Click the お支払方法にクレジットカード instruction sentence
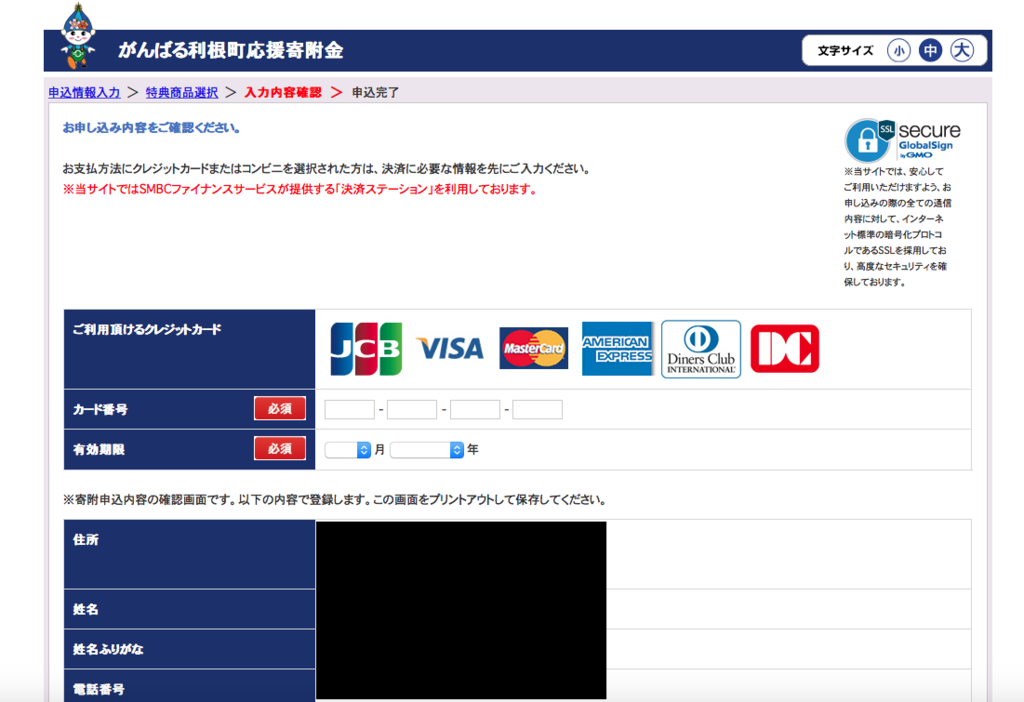The image size is (1024, 702). (327, 168)
